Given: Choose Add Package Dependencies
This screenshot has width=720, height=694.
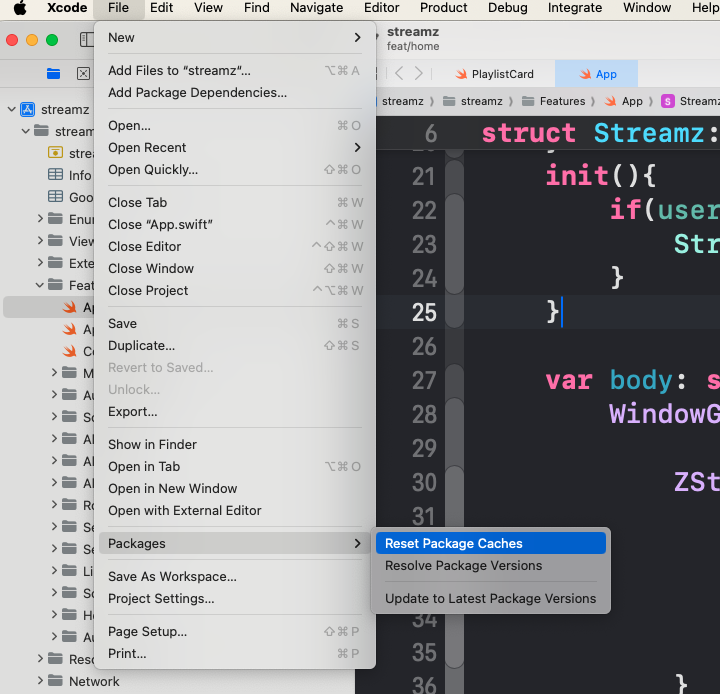Looking at the screenshot, I should [x=235, y=93].
